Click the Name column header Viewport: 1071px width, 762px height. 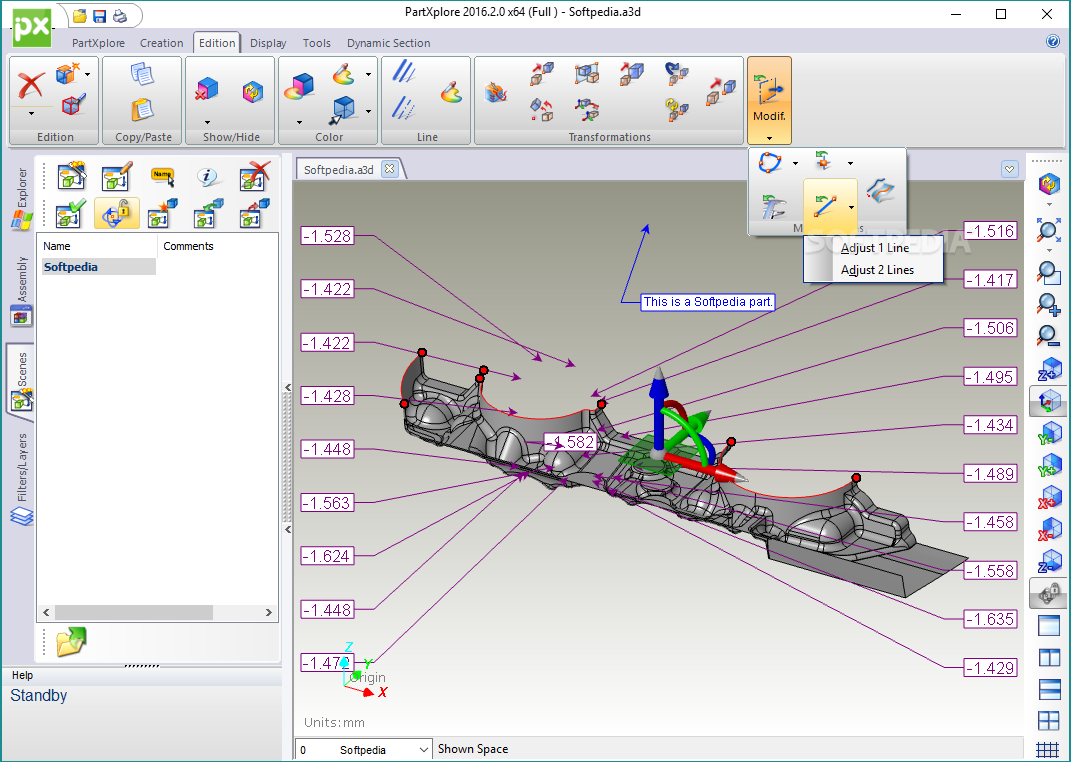(97, 246)
